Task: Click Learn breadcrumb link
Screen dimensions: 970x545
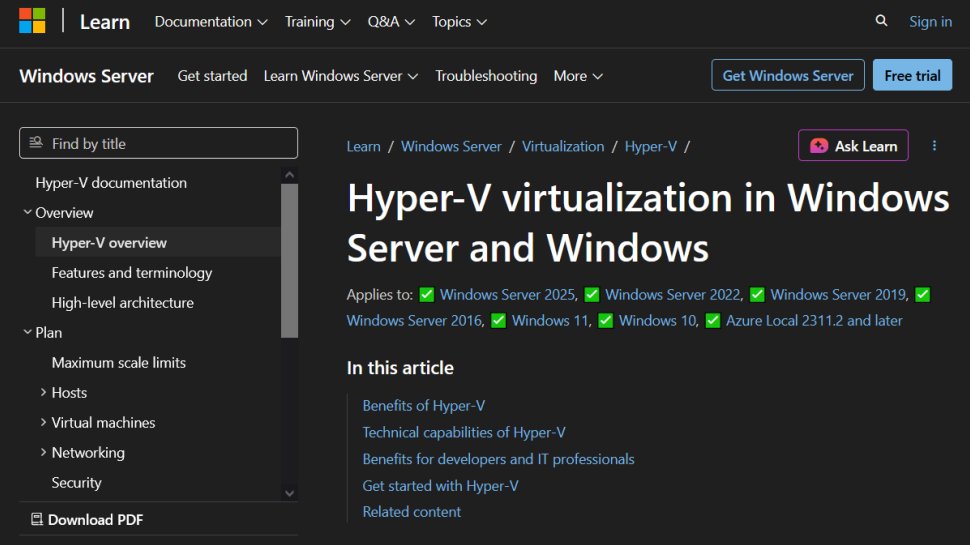Action: pos(363,147)
